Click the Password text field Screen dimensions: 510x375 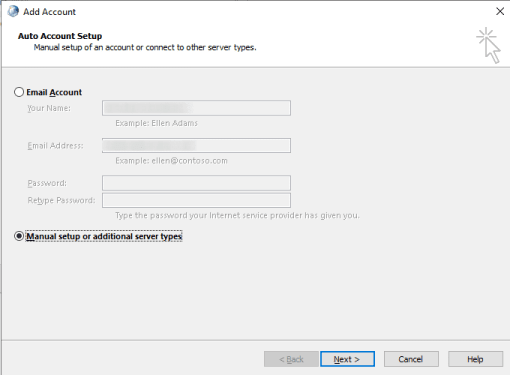196,183
